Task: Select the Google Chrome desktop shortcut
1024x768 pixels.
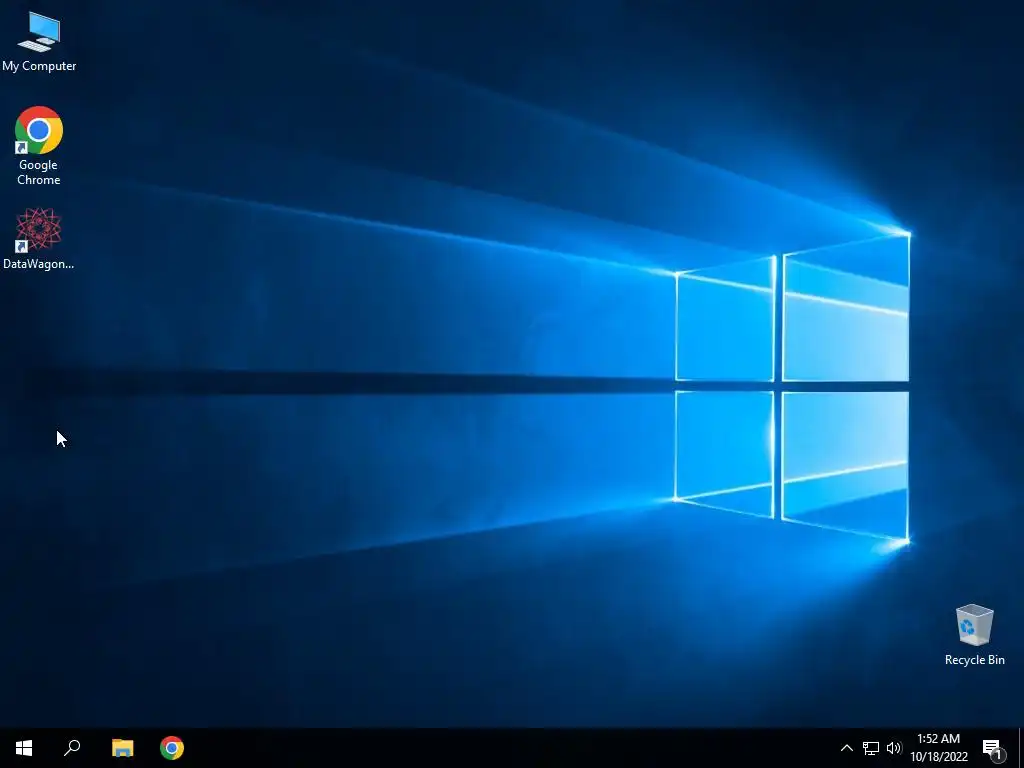Action: click(39, 146)
